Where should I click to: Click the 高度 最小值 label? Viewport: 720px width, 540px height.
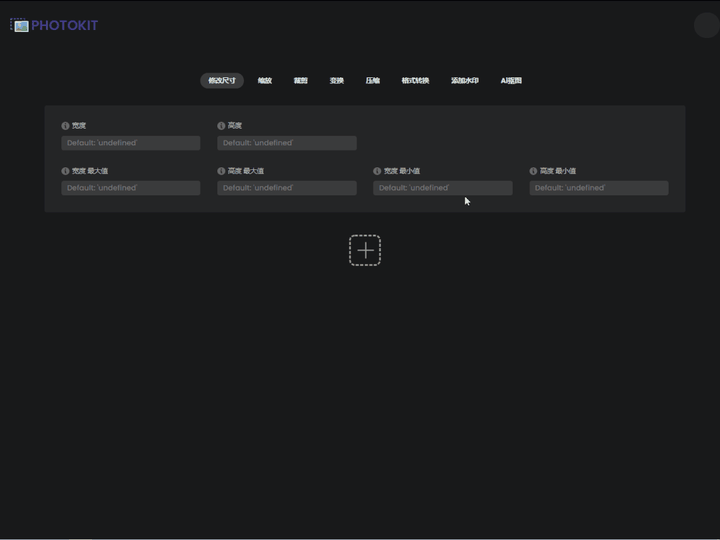(558, 171)
